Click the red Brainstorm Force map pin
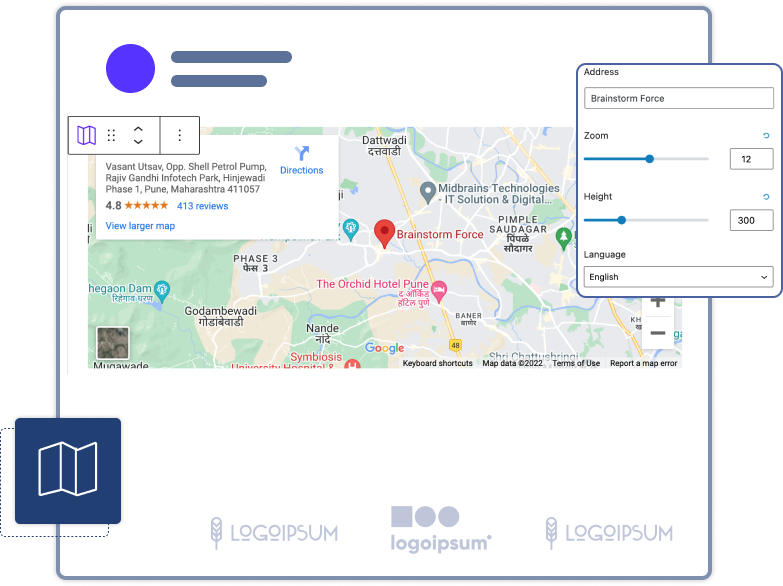Image resolution: width=783 pixels, height=586 pixels. click(x=385, y=233)
